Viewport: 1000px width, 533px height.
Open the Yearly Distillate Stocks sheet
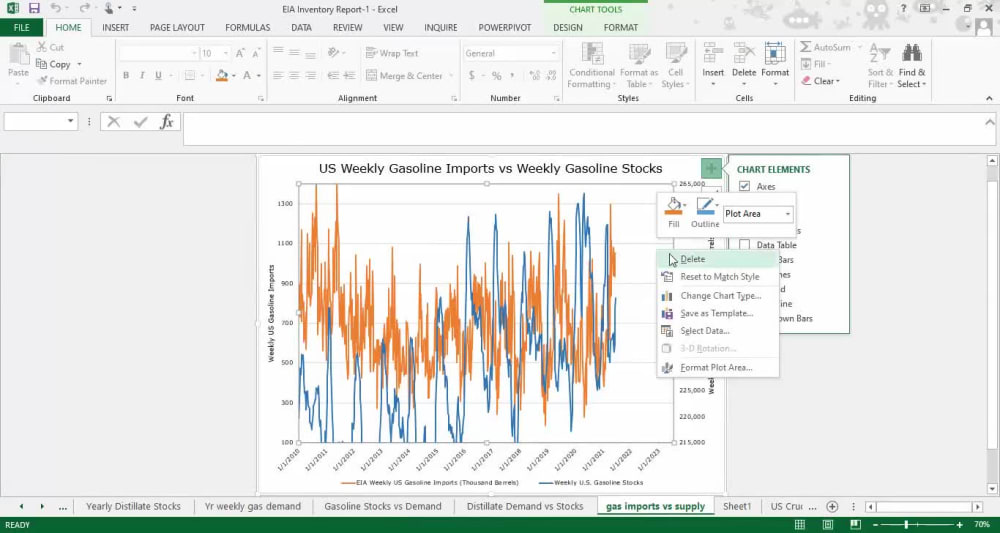point(133,506)
